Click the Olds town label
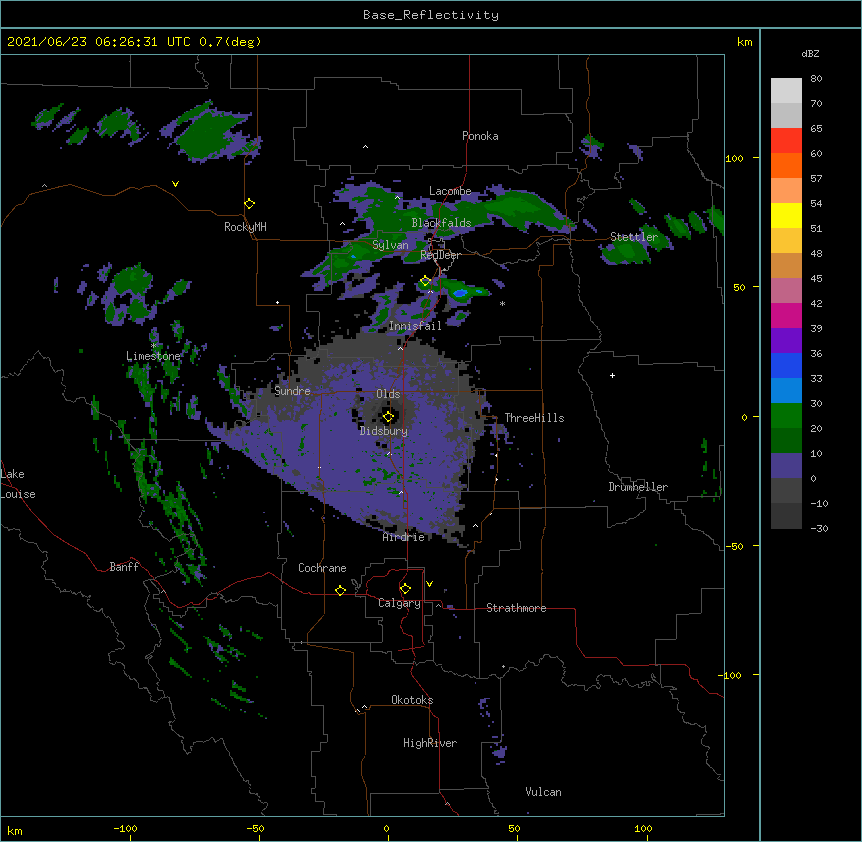The width and height of the screenshot is (862, 842). click(x=388, y=394)
